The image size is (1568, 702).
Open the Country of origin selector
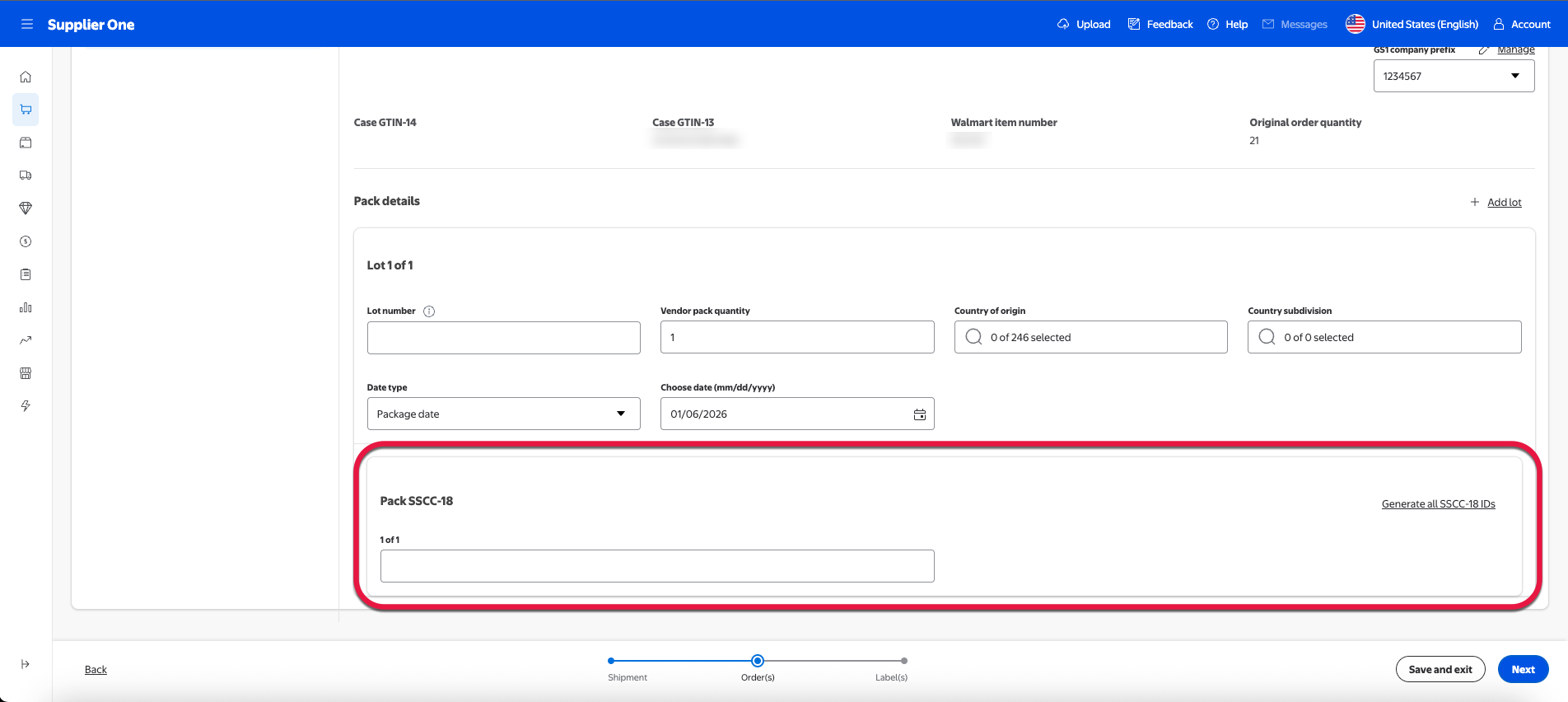coord(1090,337)
